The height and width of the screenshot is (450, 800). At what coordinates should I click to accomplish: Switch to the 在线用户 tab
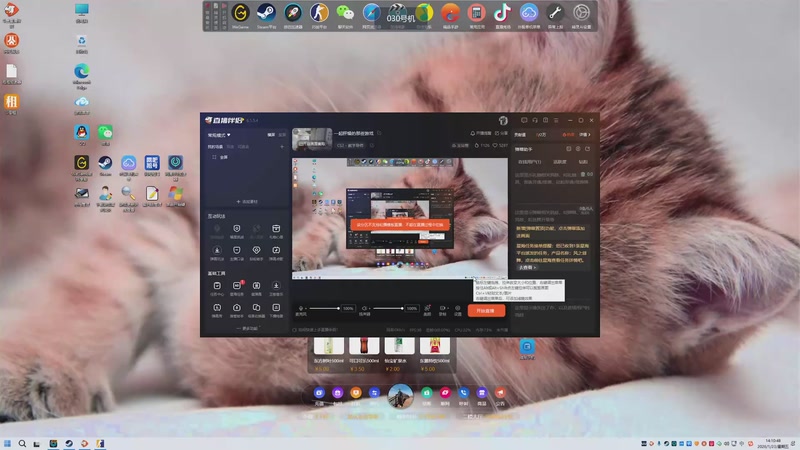tap(530, 162)
